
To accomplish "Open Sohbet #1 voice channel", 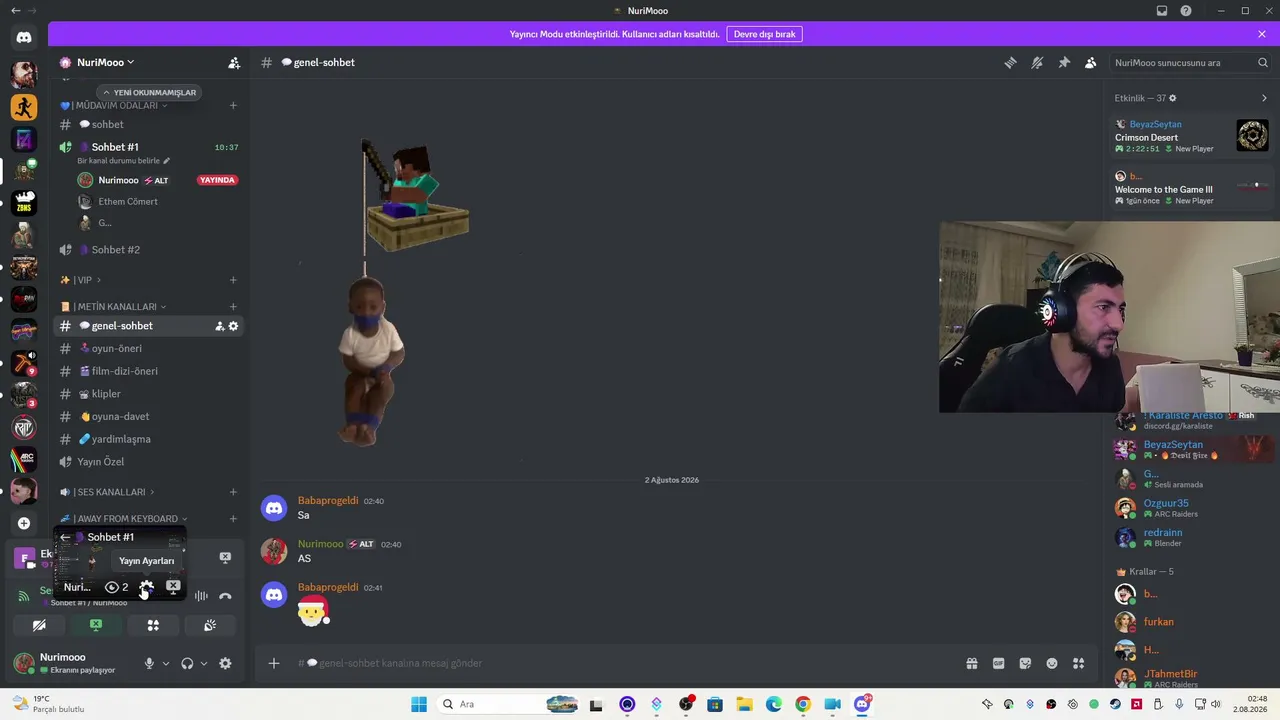I will pyautogui.click(x=148, y=147).
